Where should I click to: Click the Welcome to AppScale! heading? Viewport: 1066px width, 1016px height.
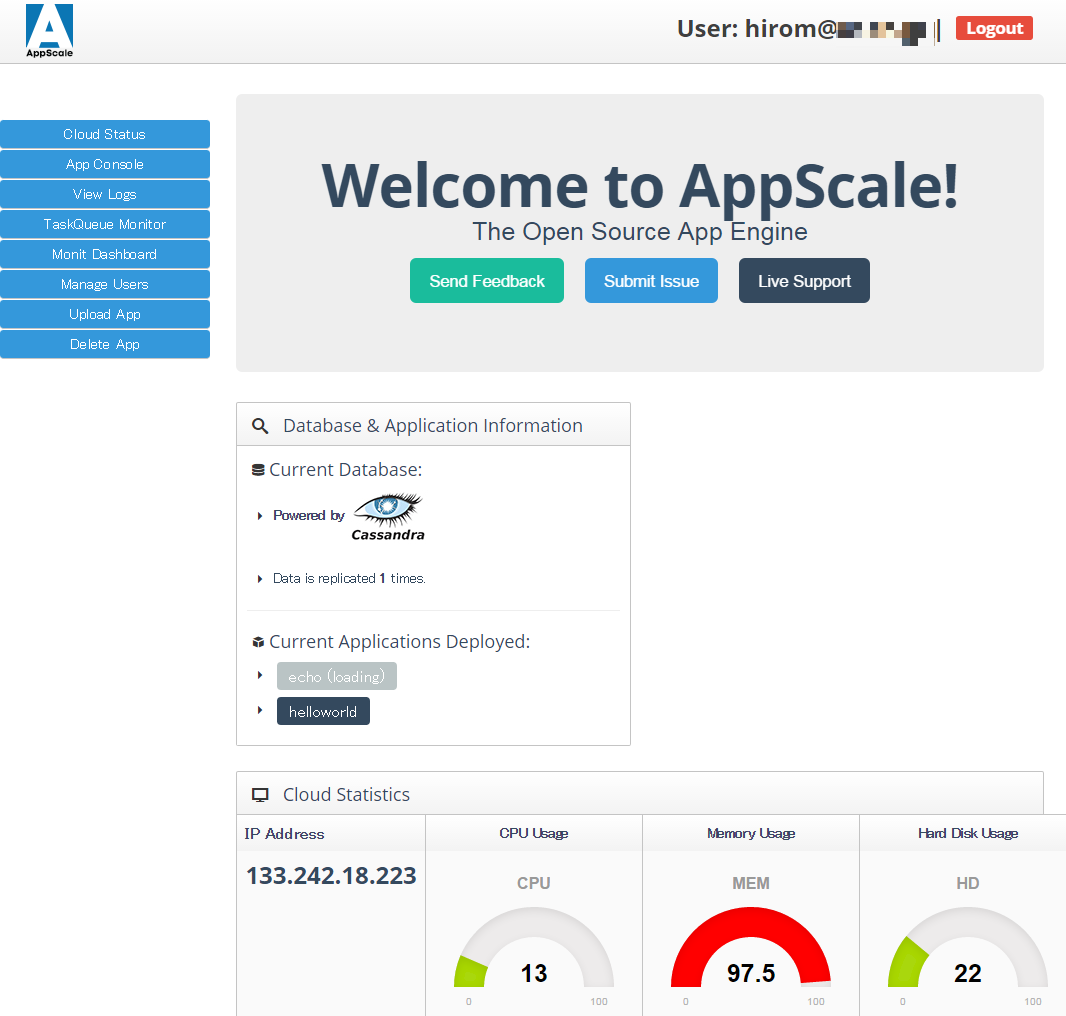[640, 186]
